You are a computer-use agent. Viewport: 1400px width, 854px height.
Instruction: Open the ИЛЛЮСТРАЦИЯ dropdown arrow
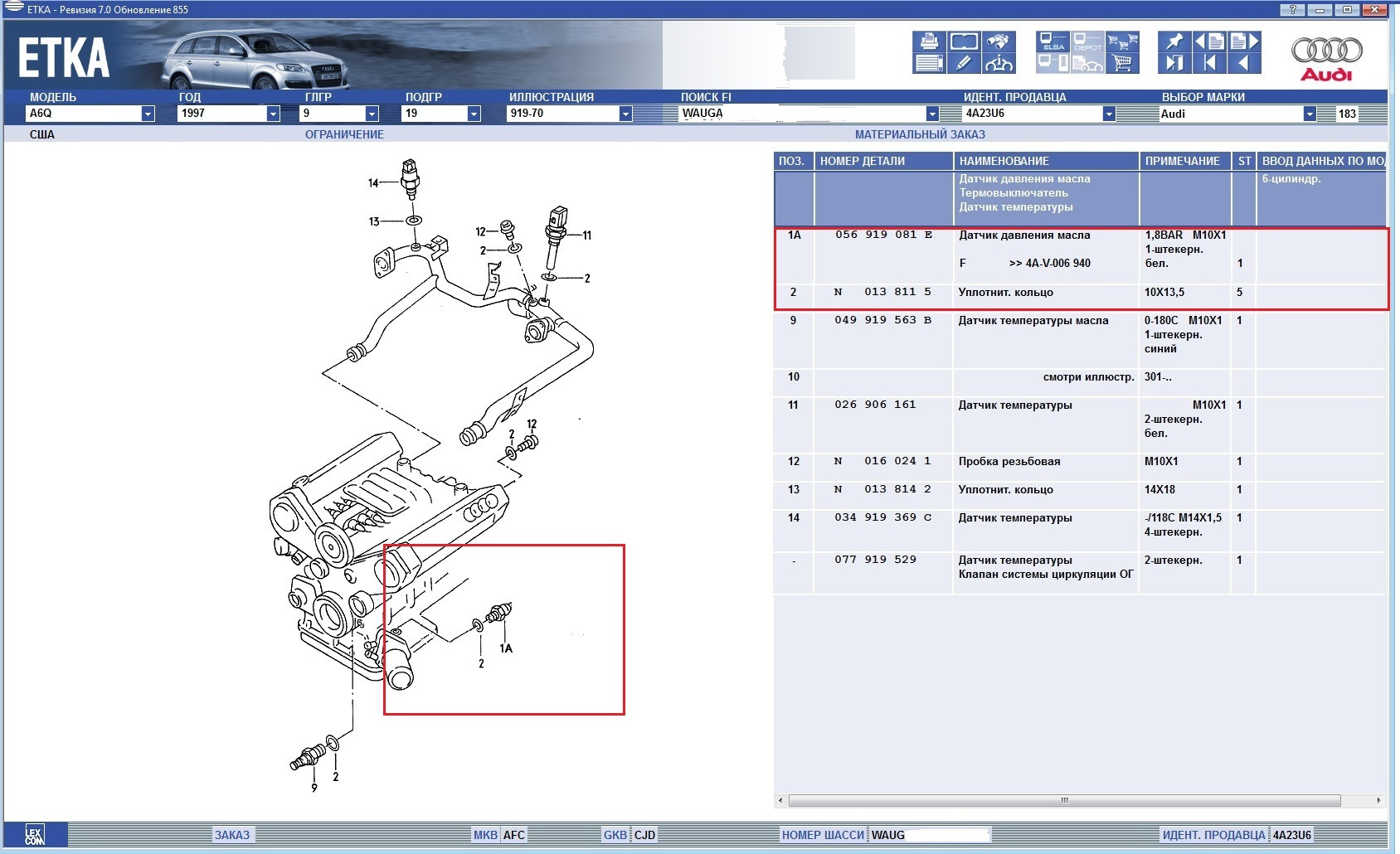click(x=625, y=114)
